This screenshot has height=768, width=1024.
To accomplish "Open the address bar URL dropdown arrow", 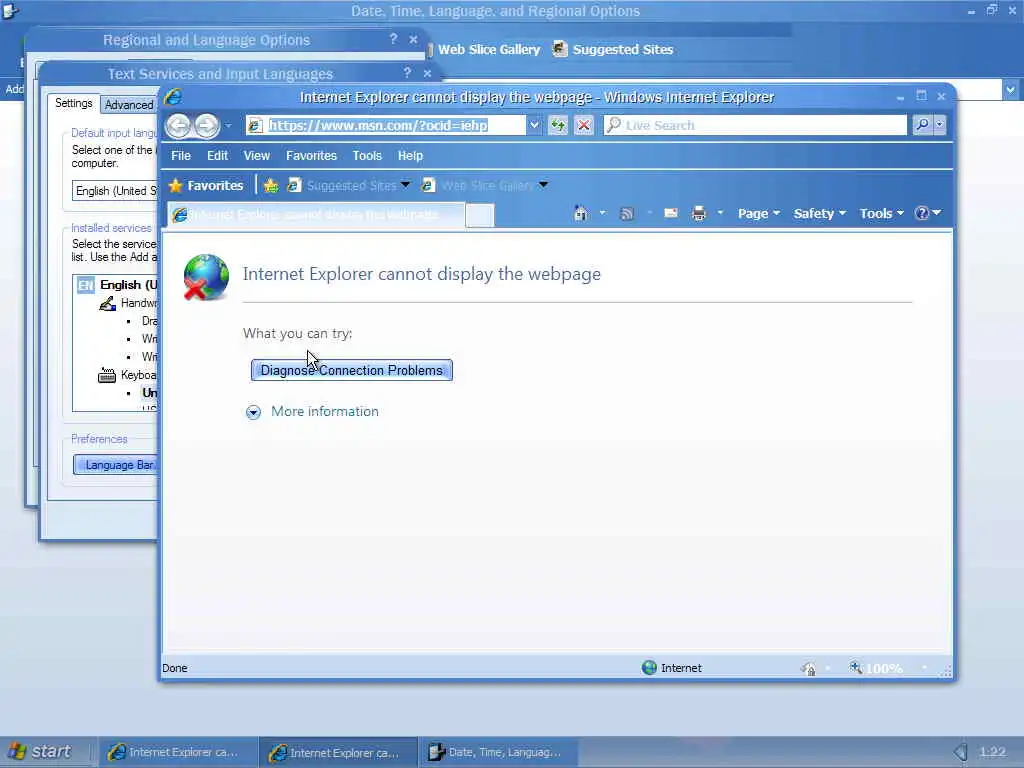I will tap(534, 125).
